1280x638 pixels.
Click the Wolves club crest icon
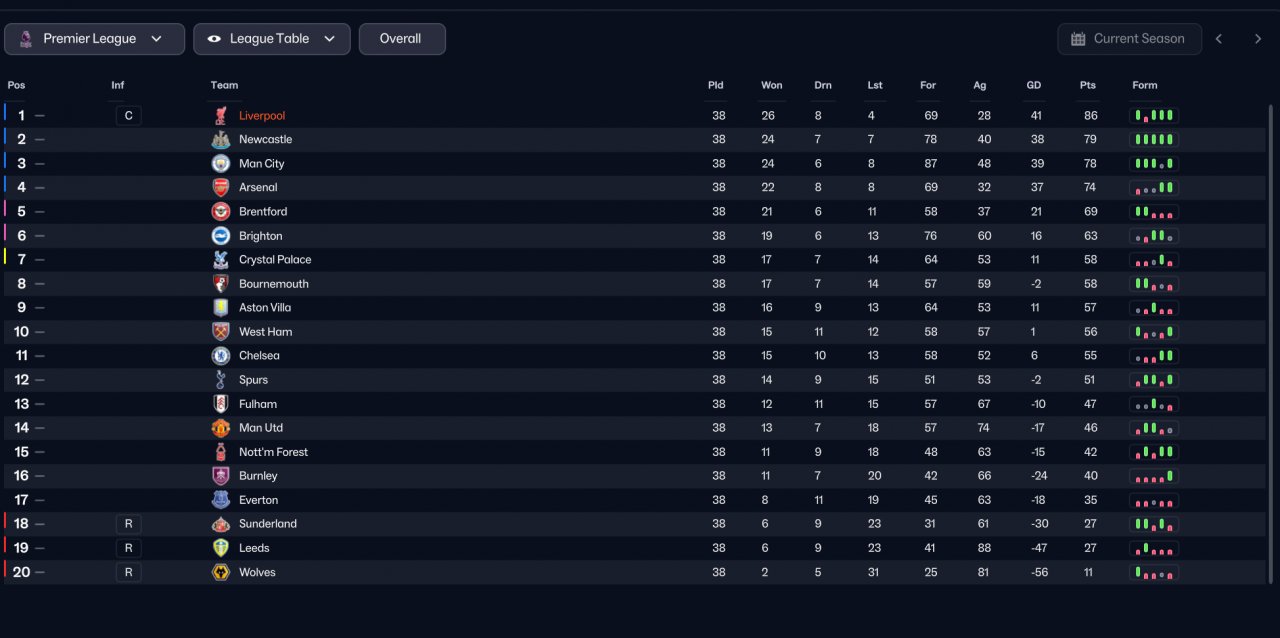coord(221,572)
